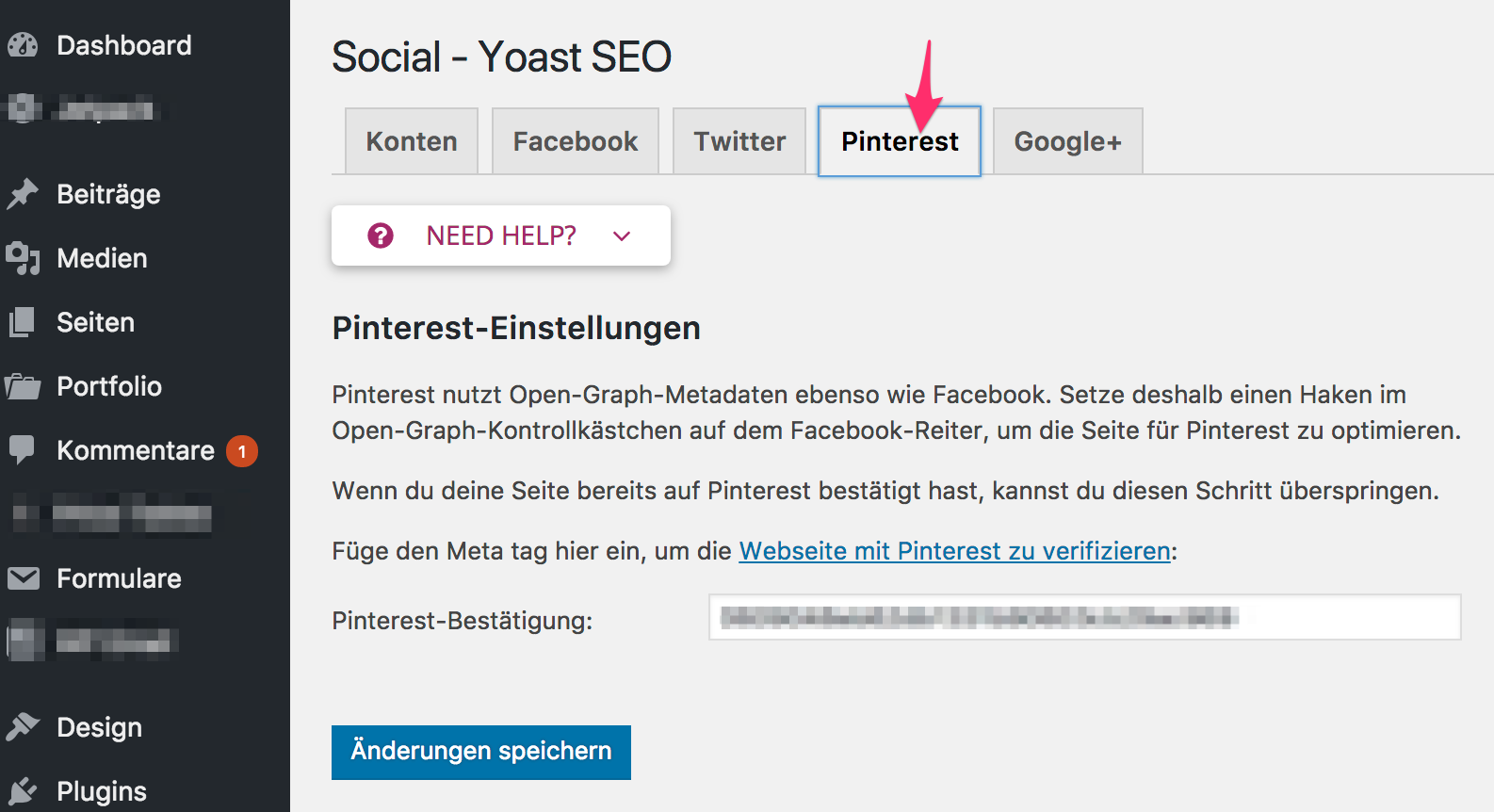Click the Seiten pages icon

click(x=23, y=322)
